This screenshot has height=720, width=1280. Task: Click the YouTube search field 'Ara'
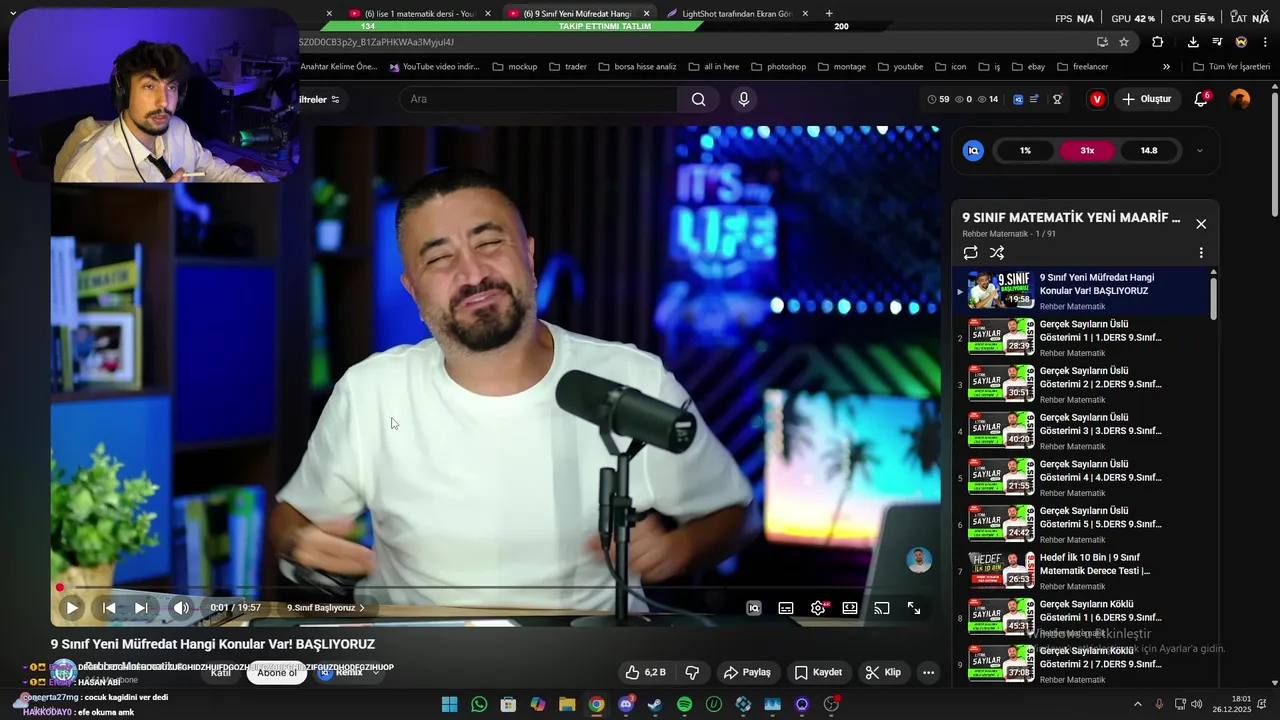[538, 99]
